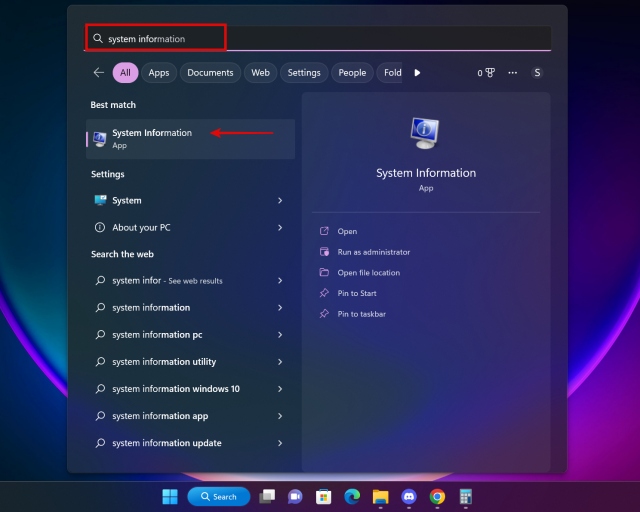This screenshot has width=640, height=512.
Task: Choose Run as administrator
Action: [373, 252]
